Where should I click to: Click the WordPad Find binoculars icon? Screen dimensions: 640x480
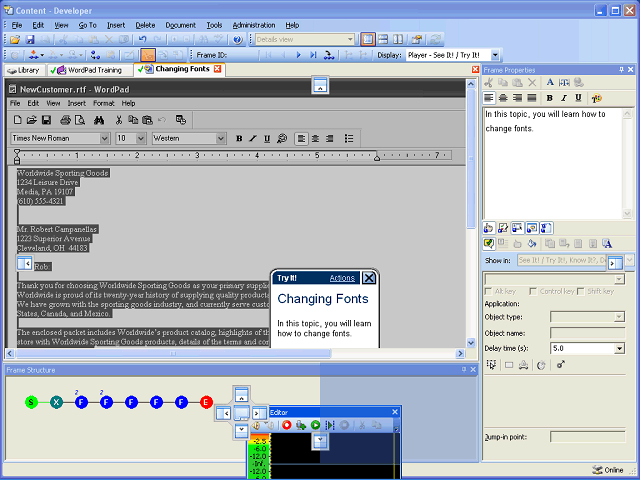pos(99,120)
